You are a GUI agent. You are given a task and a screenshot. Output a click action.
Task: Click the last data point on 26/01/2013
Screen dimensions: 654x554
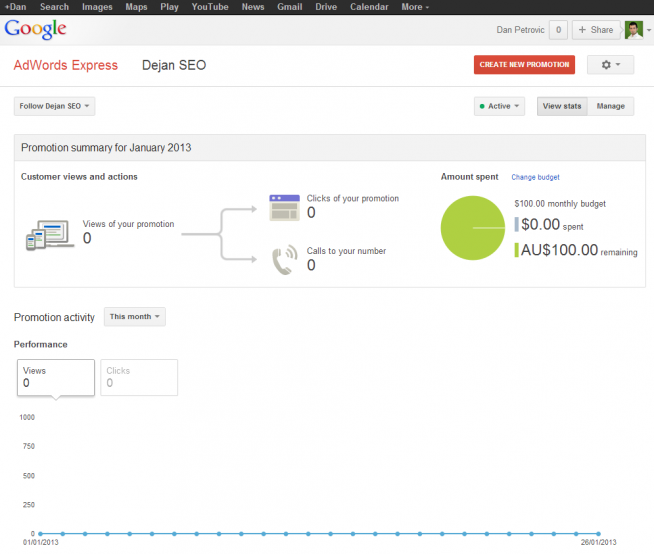click(598, 534)
